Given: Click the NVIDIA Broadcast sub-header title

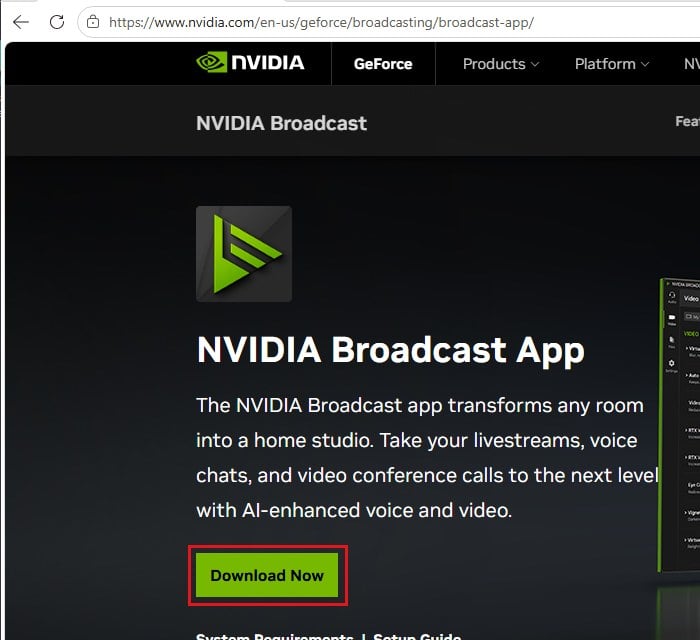Looking at the screenshot, I should point(281,123).
